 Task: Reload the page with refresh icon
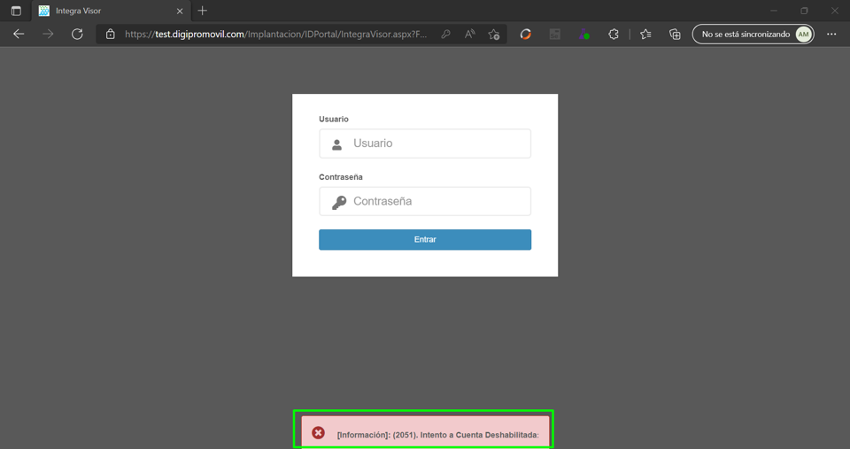coord(77,34)
